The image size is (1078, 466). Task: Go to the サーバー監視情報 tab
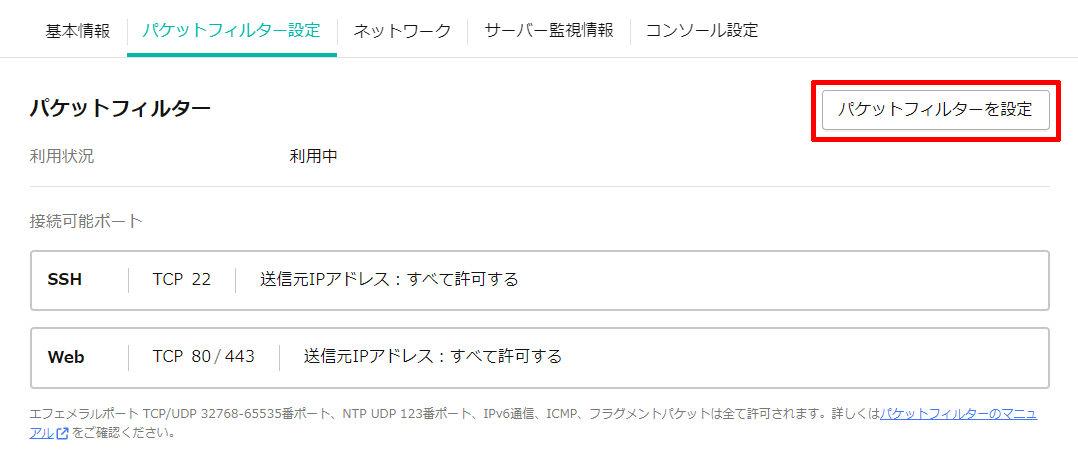(549, 31)
